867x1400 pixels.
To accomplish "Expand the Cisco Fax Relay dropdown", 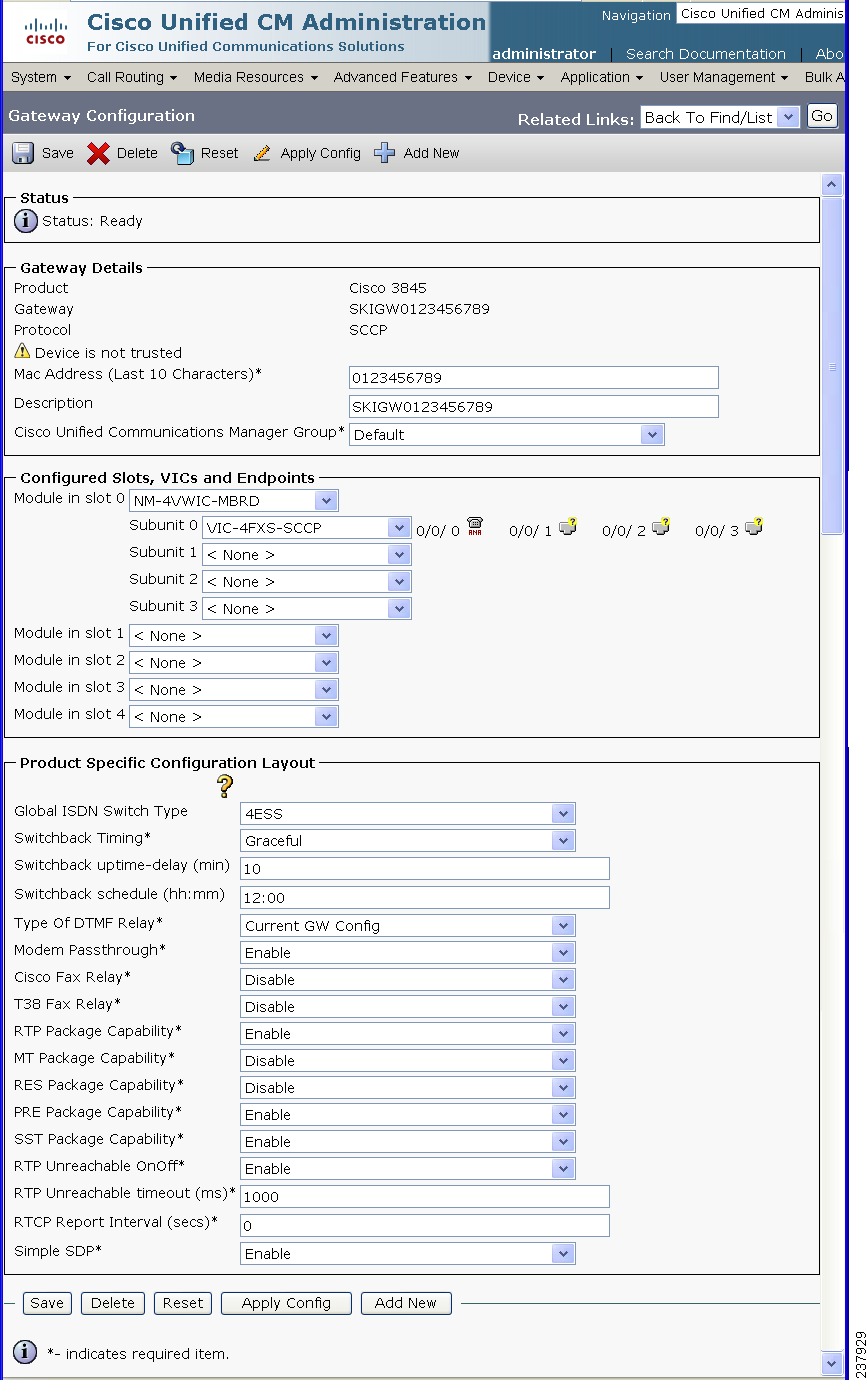I will pos(564,980).
